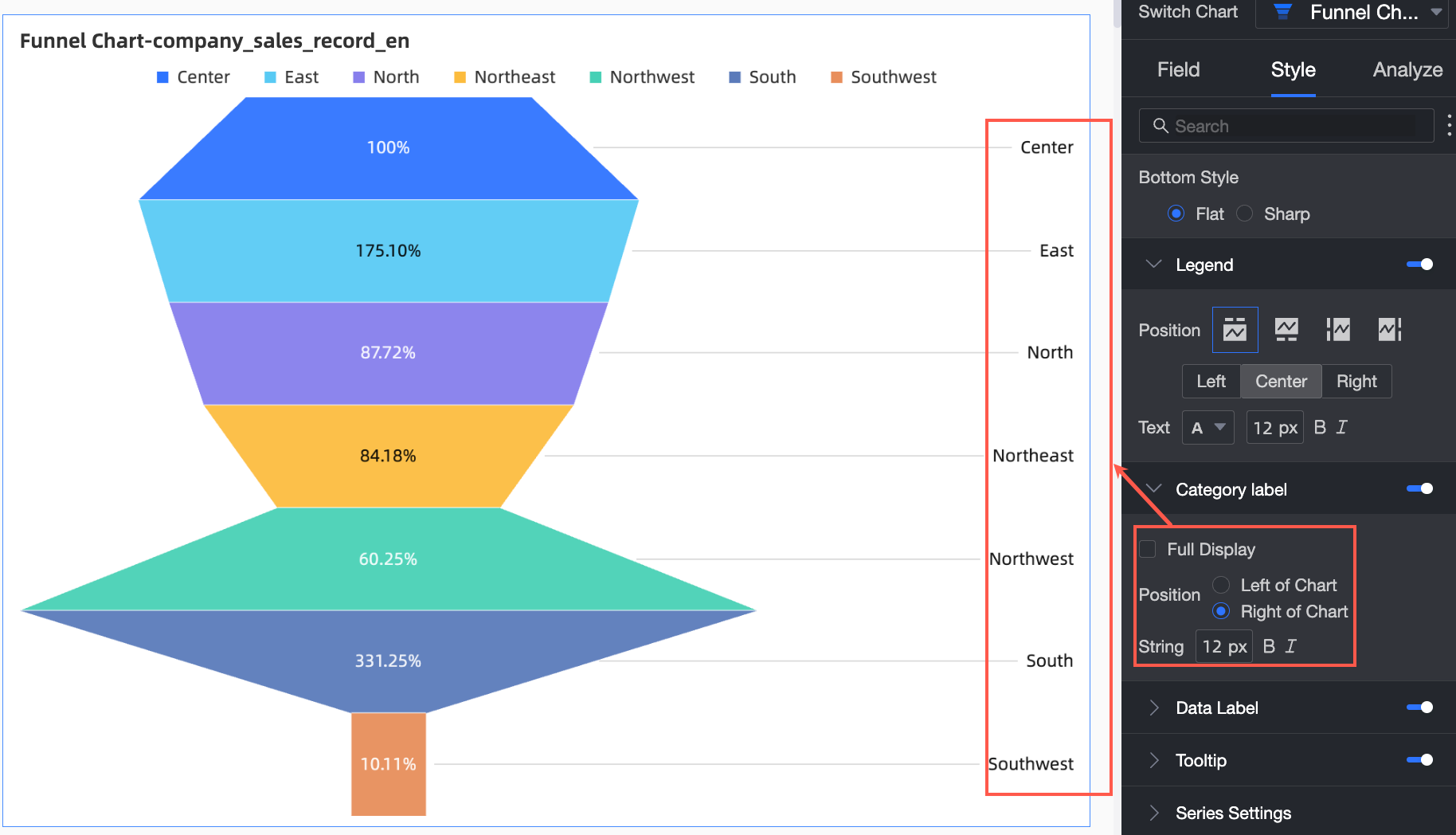The image size is (1456, 835).
Task: Align legend Right
Action: point(1356,381)
